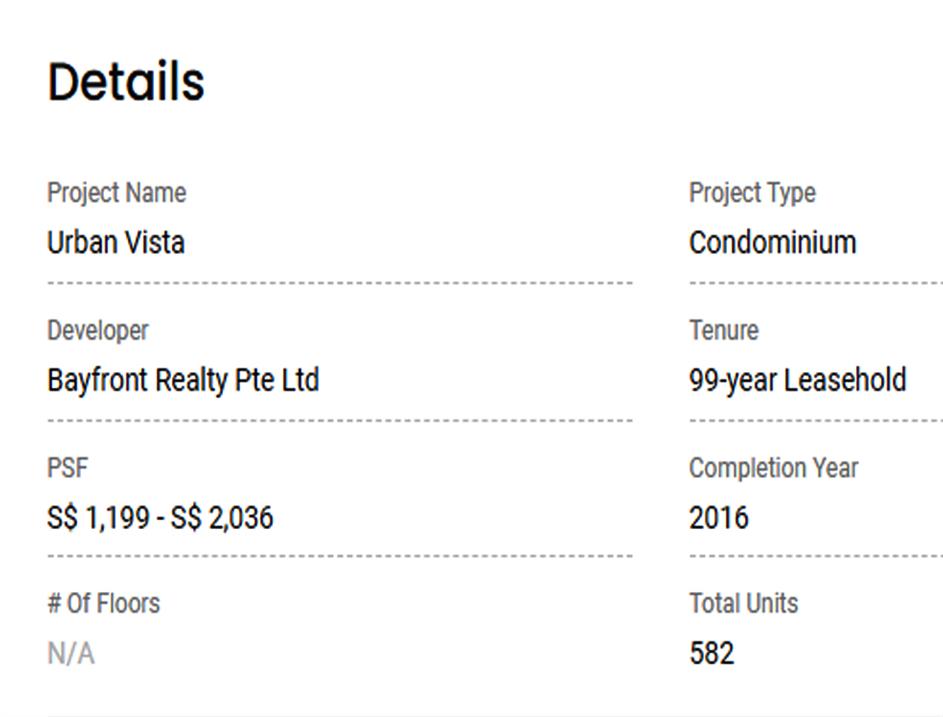Open Bayfront Realty Pte Ltd developer text
This screenshot has height=717, width=943.
point(183,381)
